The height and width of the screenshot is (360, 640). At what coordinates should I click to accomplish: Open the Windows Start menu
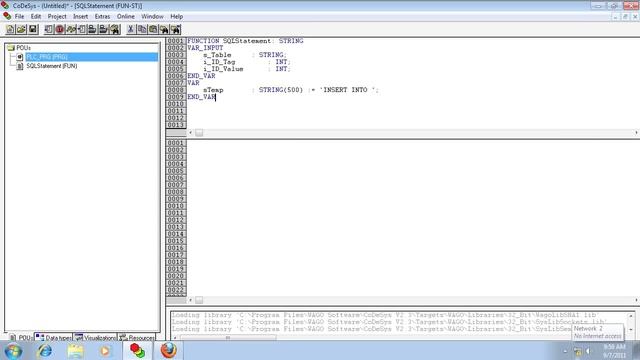click(x=13, y=351)
